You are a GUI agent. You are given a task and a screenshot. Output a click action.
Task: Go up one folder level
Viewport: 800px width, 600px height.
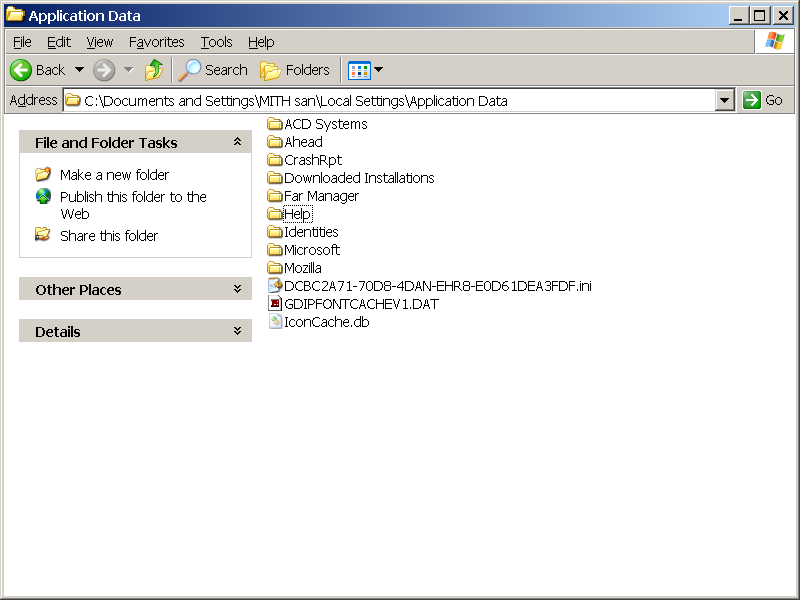pos(154,70)
